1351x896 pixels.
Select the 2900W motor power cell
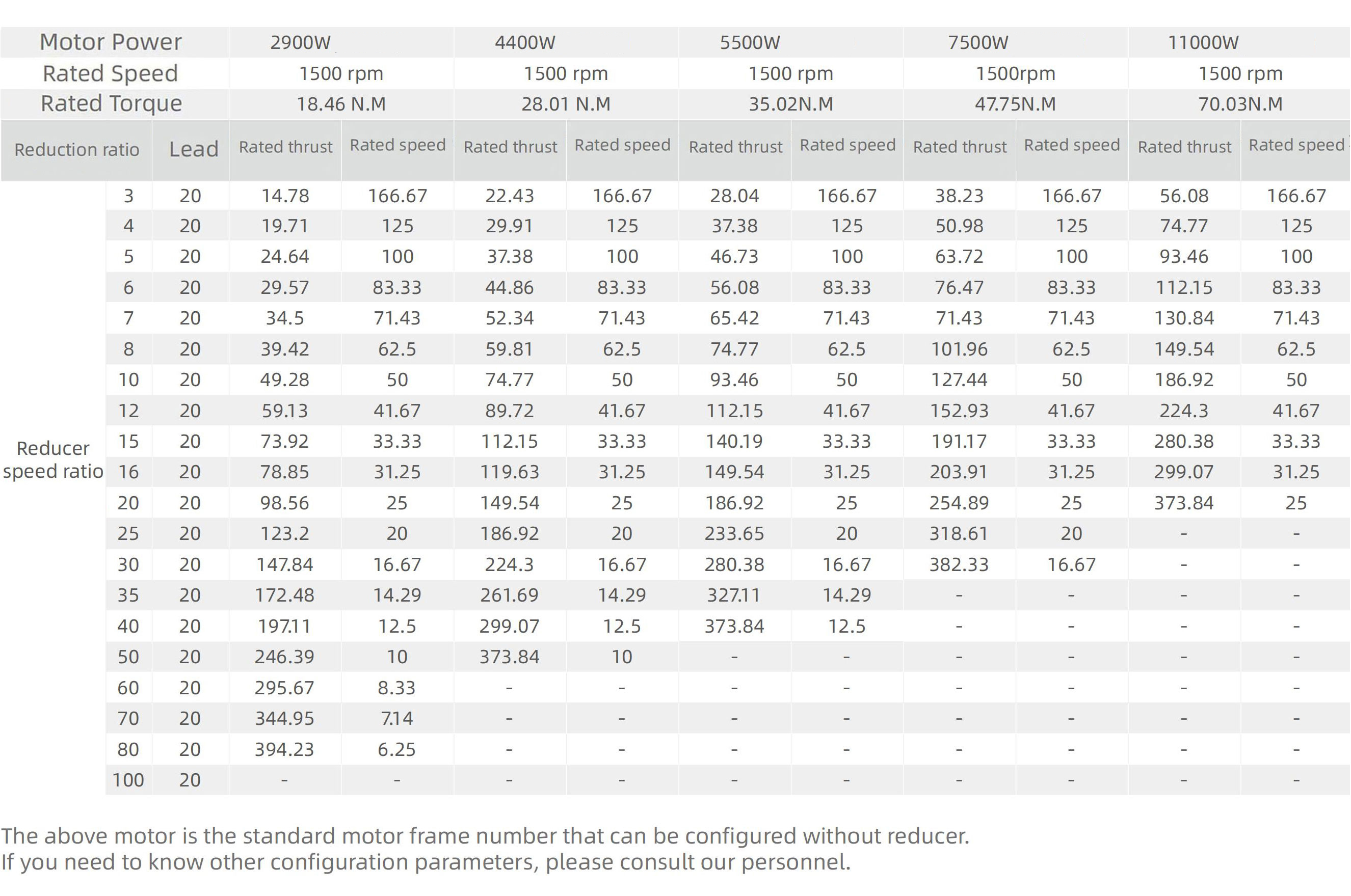(x=300, y=42)
